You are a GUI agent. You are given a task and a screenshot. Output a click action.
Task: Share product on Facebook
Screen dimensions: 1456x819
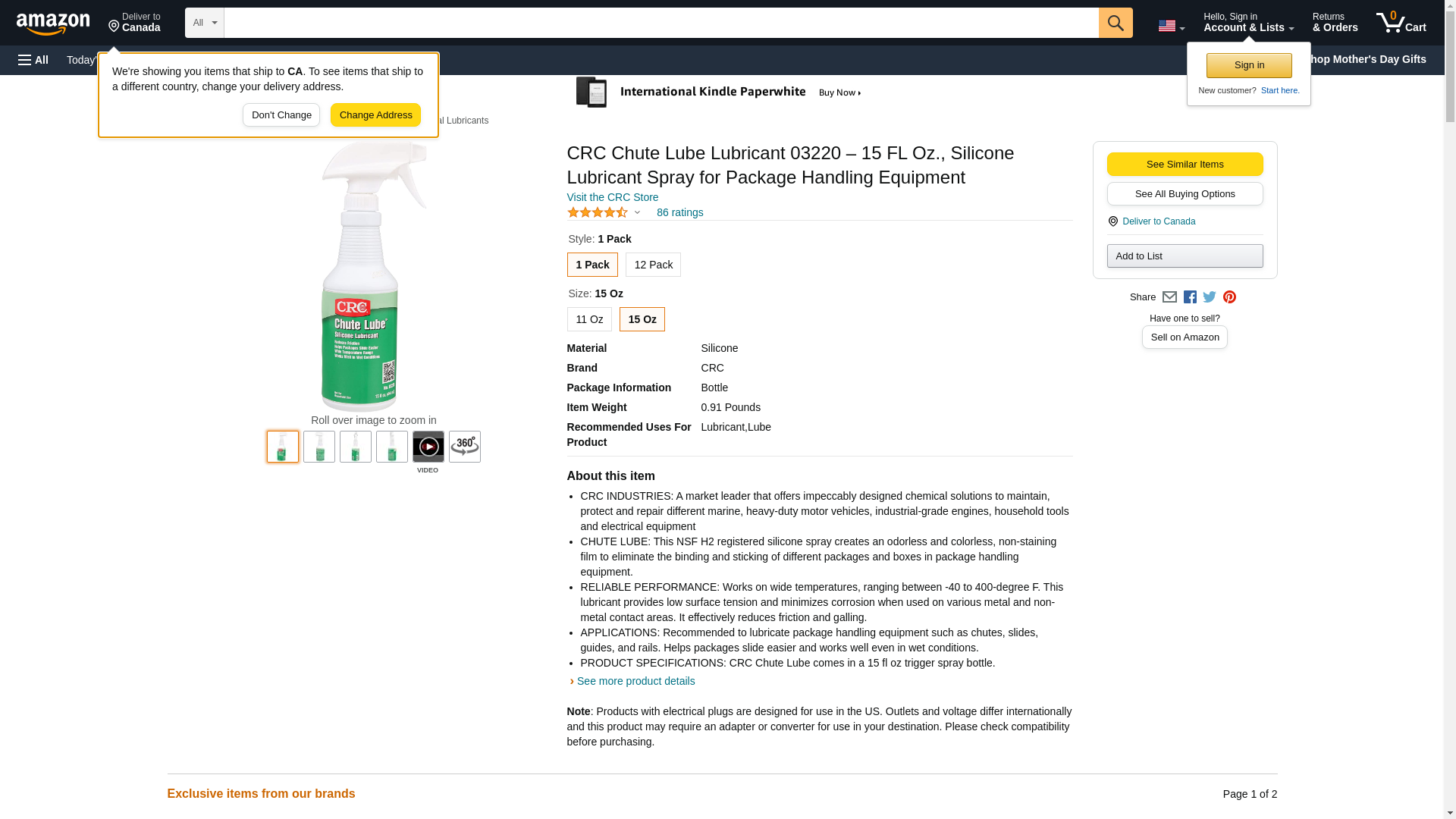point(1190,297)
